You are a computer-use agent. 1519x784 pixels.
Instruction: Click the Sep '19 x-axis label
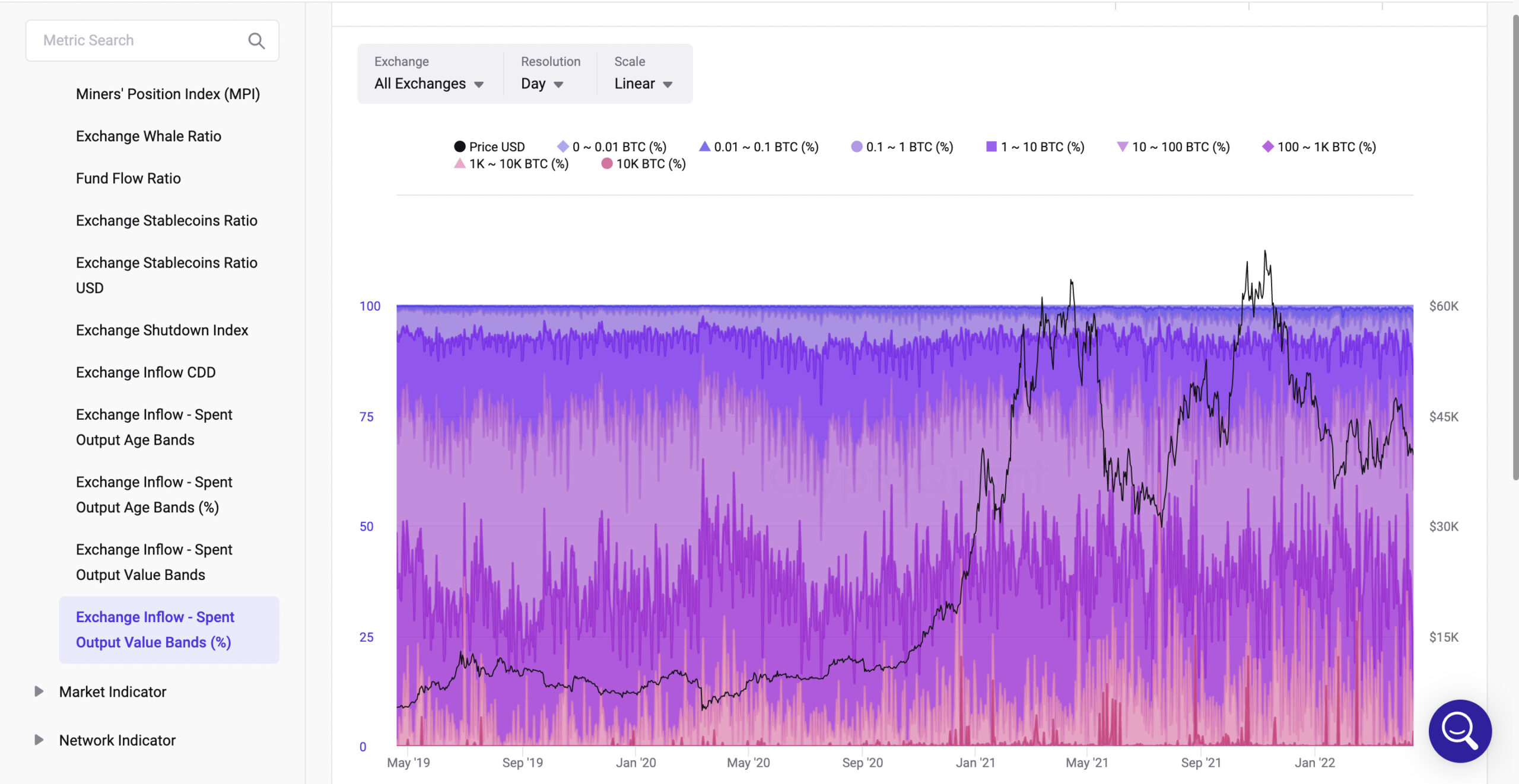(522, 763)
